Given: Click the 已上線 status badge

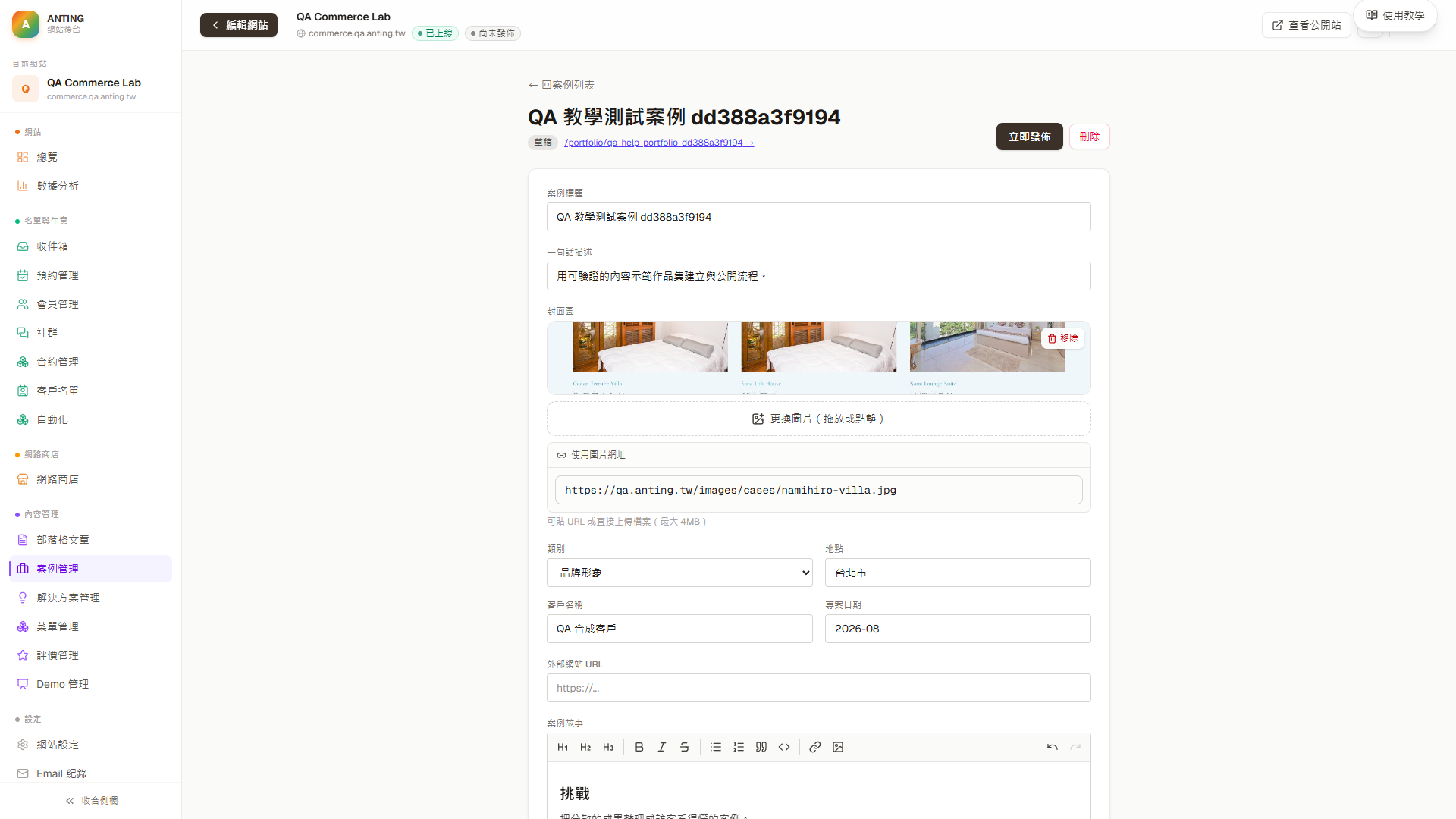Looking at the screenshot, I should (x=435, y=33).
